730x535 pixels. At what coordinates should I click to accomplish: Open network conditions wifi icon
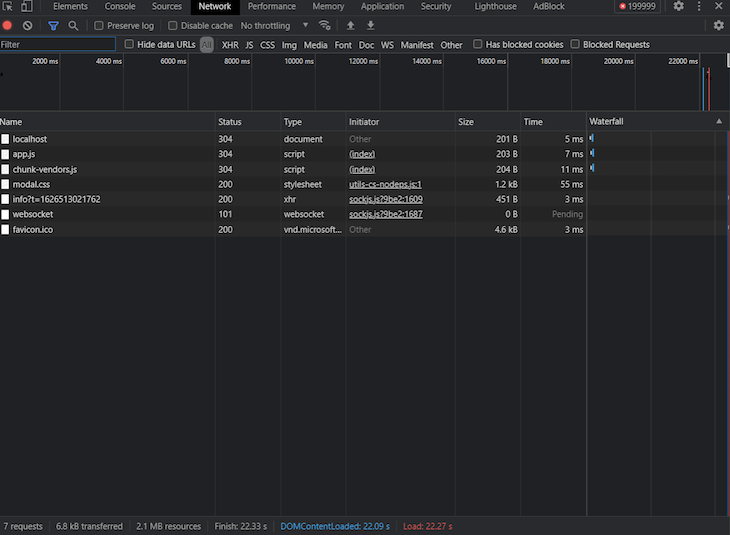[324, 25]
